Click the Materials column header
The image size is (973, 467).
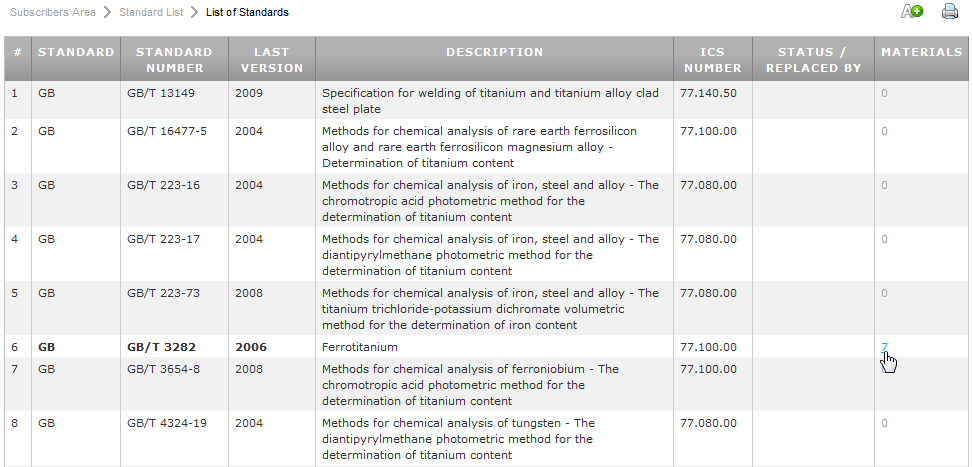[921, 52]
